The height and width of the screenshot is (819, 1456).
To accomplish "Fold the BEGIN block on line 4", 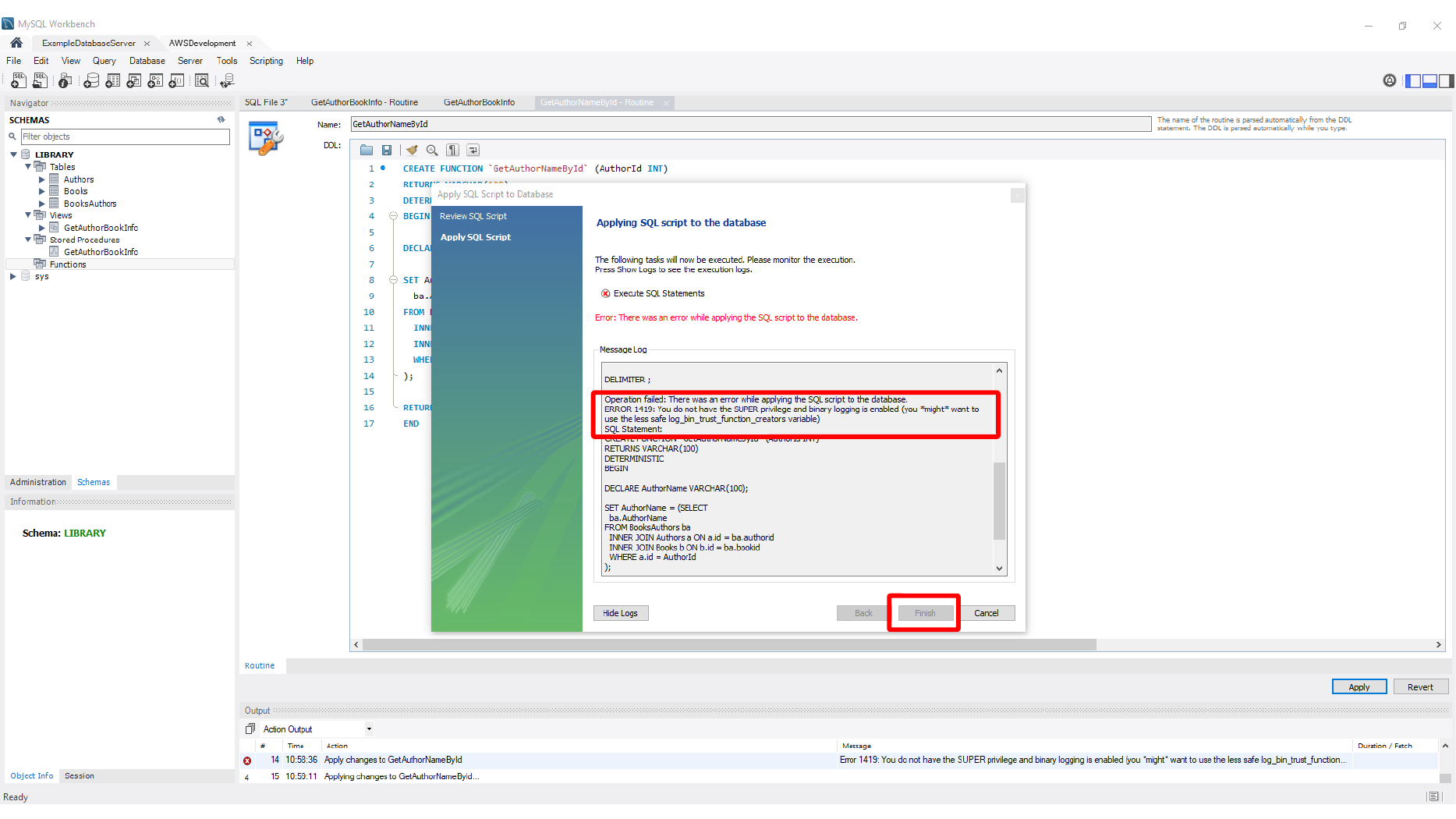I will coord(394,216).
